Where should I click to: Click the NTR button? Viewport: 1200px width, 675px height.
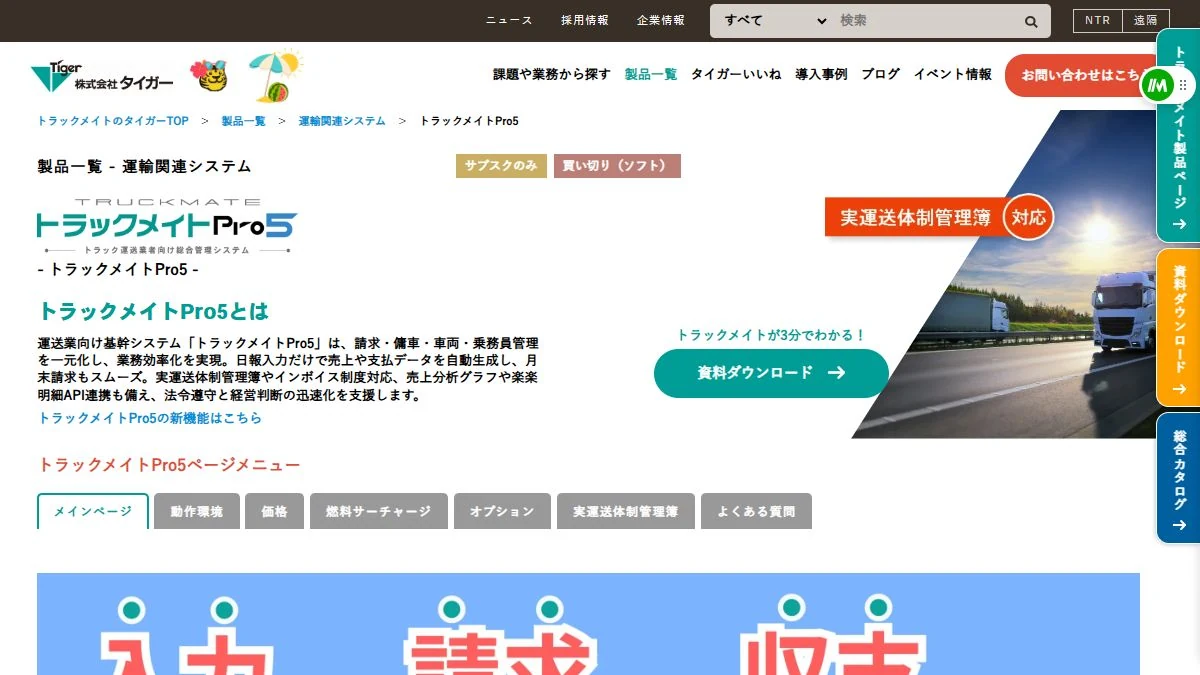(1097, 20)
